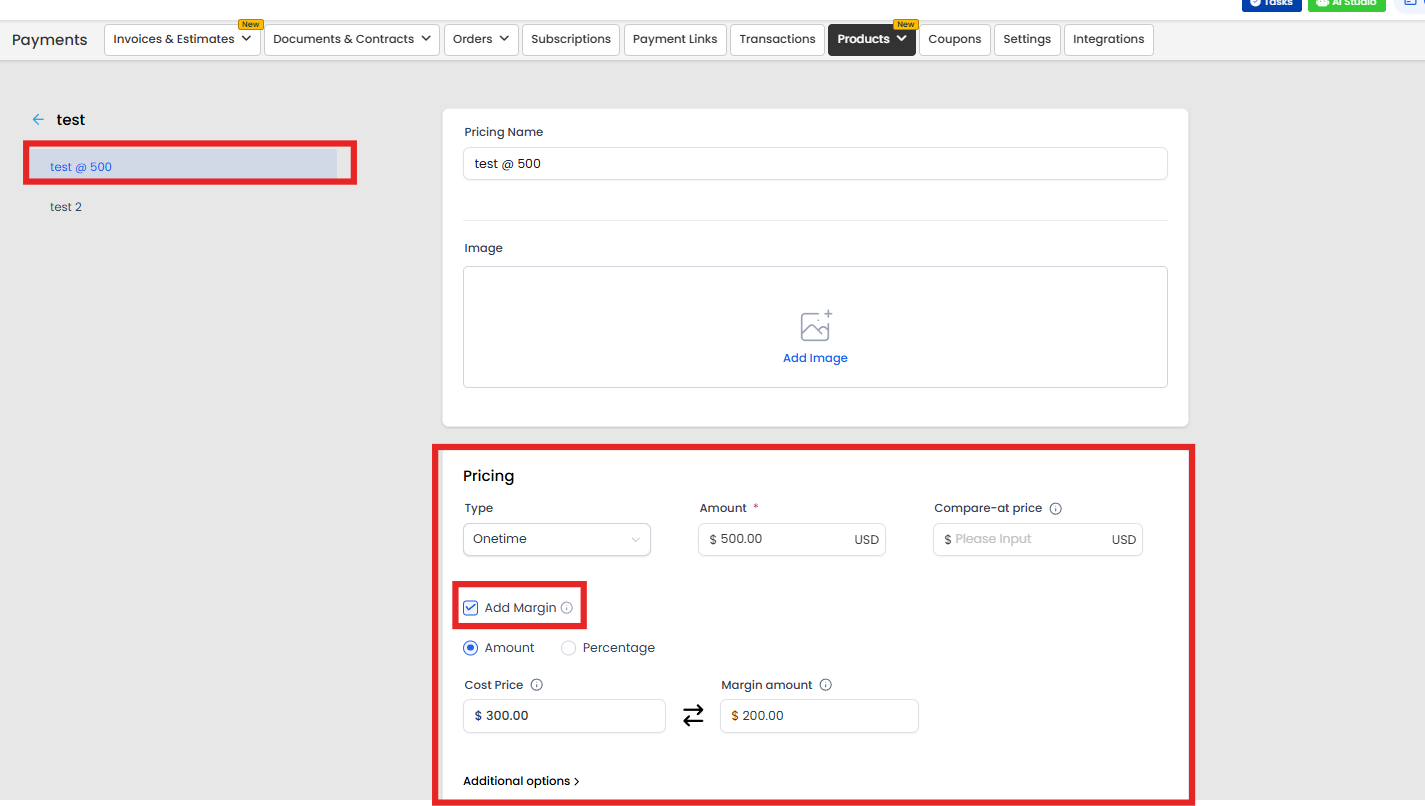Image resolution: width=1425 pixels, height=806 pixels.
Task: Click info icon next to Add Margin
Action: tap(567, 608)
